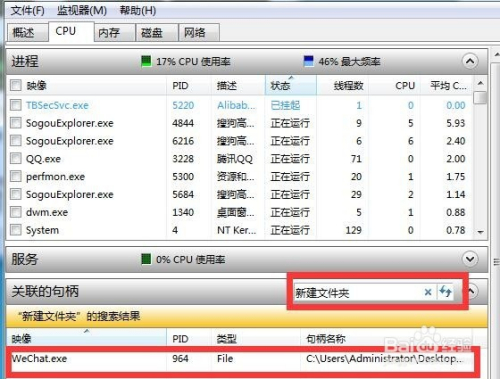Image resolution: width=500 pixels, height=379 pixels.
Task: Click the NT Ker... description cell
Action: click(237, 230)
